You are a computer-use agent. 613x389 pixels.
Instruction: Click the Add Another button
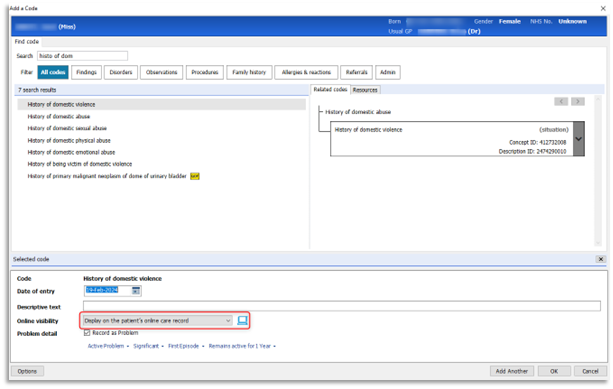pyautogui.click(x=512, y=371)
